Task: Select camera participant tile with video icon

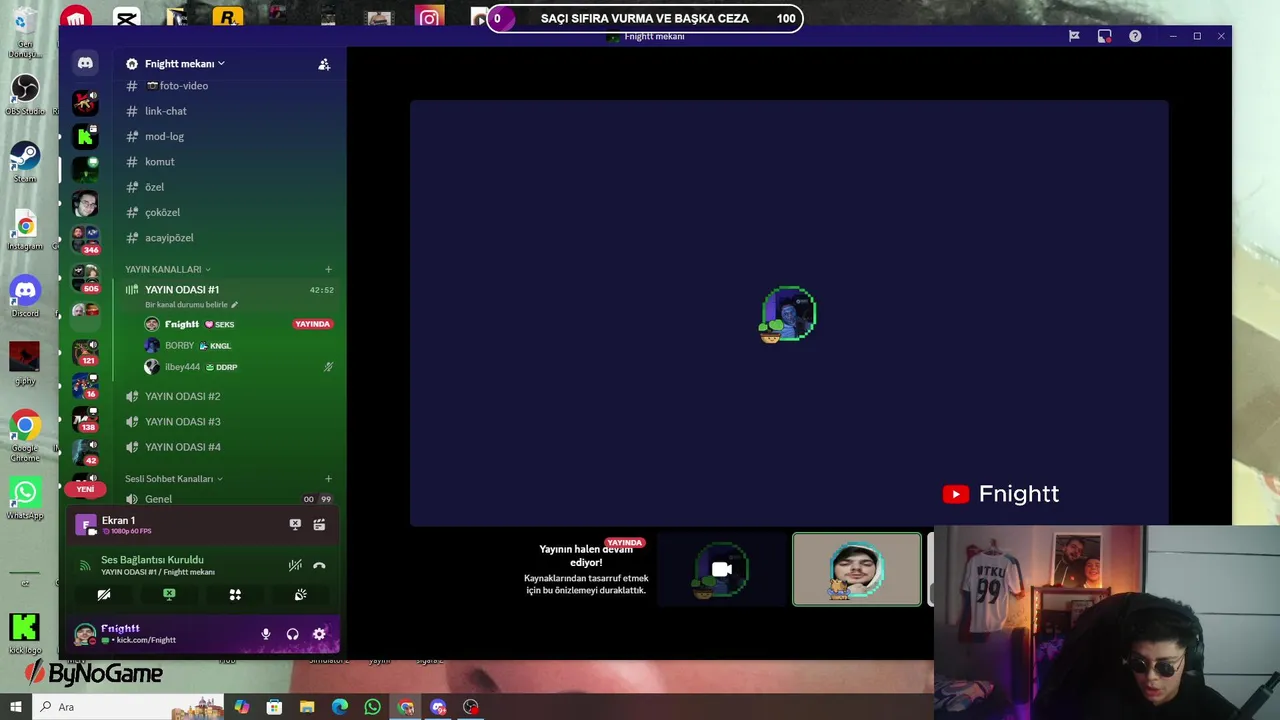Action: click(x=722, y=569)
